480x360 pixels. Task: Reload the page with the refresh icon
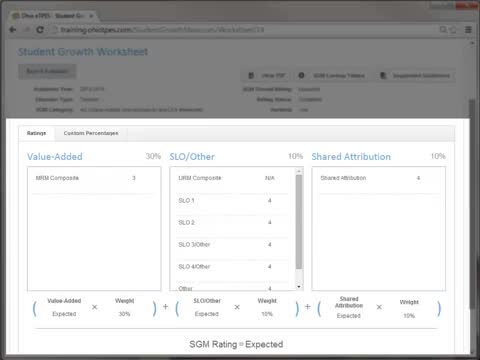pos(40,30)
